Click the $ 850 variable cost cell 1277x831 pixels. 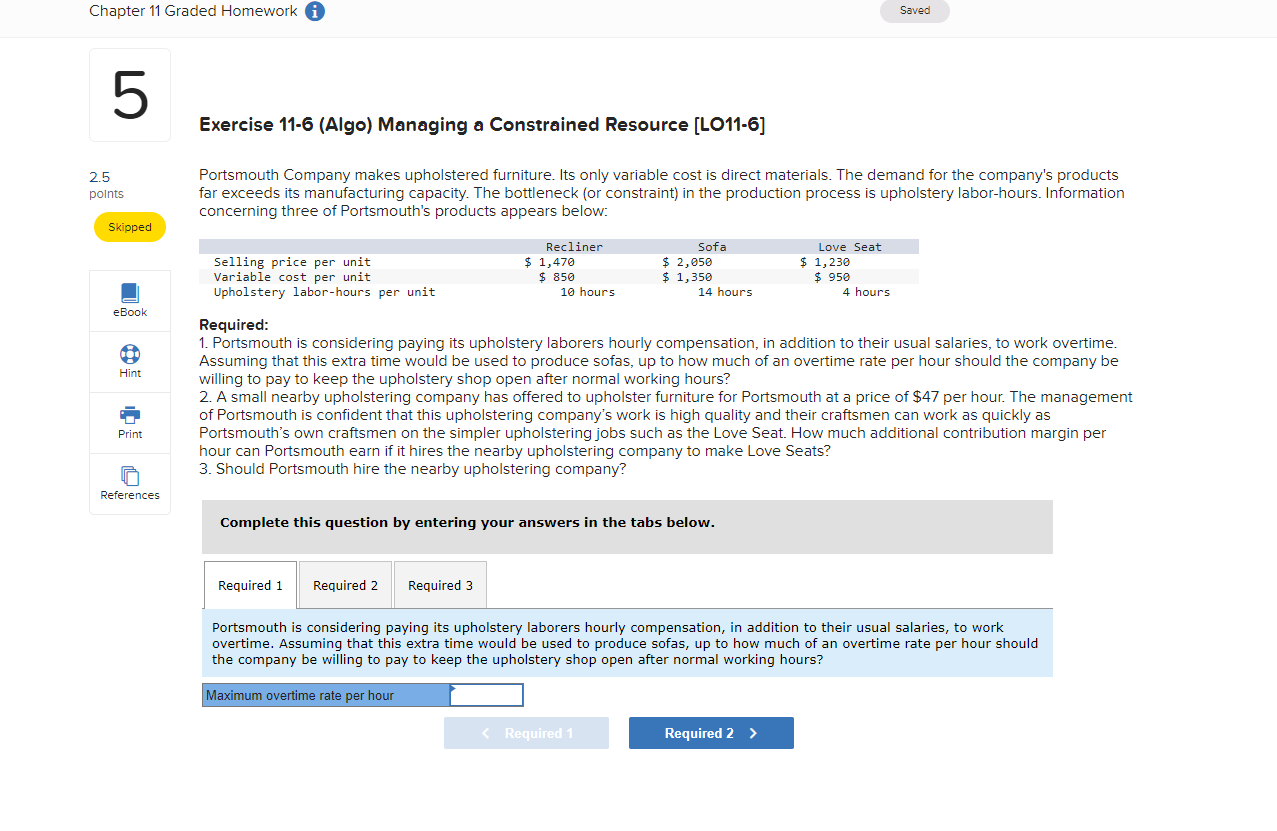tap(556, 277)
